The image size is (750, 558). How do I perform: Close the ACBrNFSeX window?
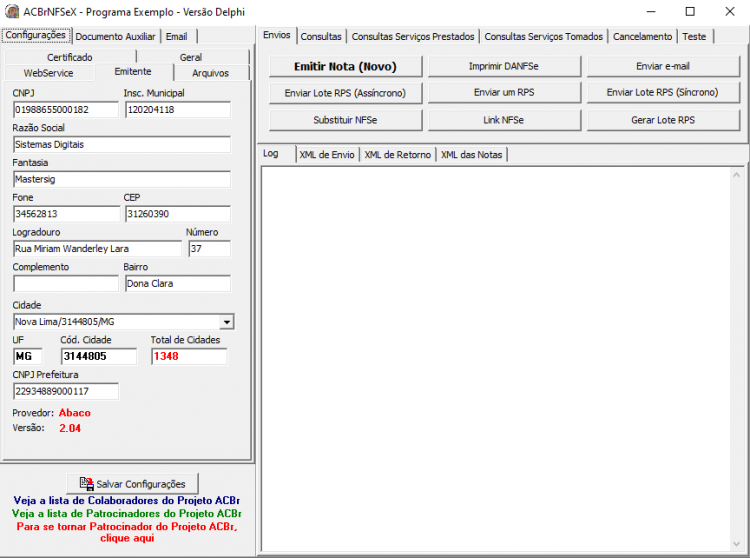[x=729, y=11]
